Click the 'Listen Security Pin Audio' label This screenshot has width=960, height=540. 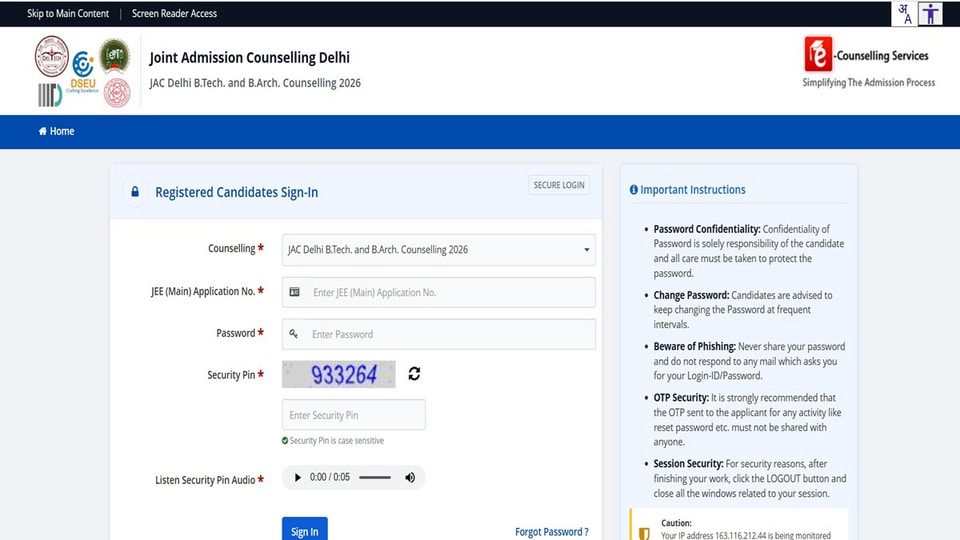click(205, 480)
